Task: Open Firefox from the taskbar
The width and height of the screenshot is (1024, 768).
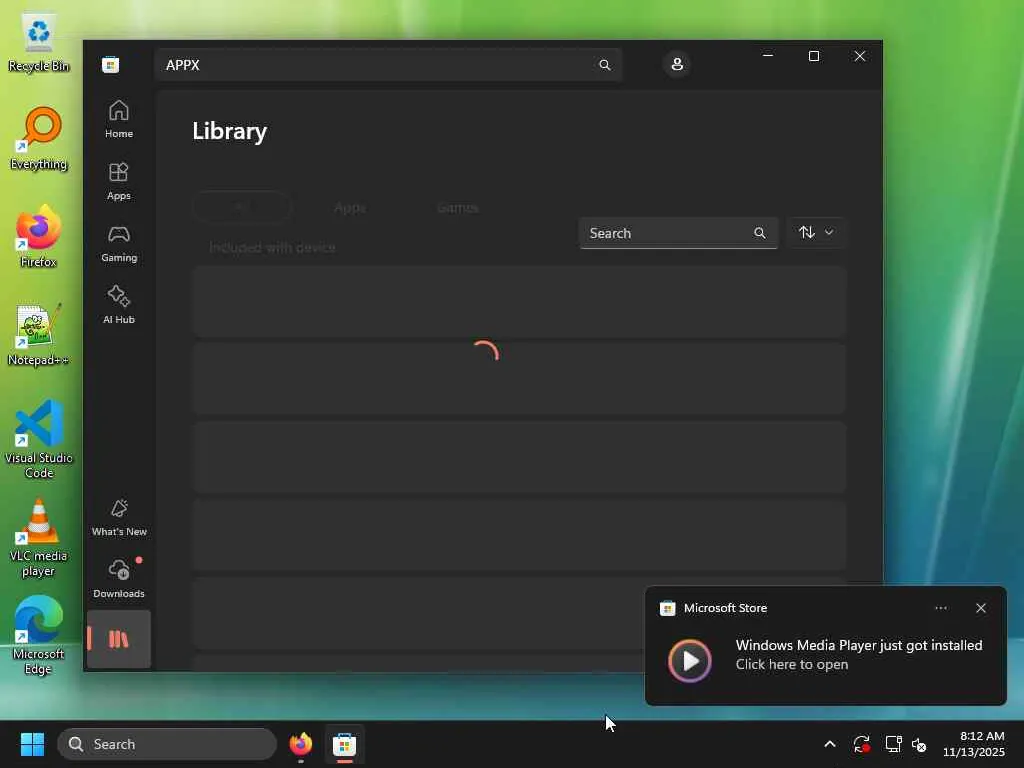Action: pos(301,744)
